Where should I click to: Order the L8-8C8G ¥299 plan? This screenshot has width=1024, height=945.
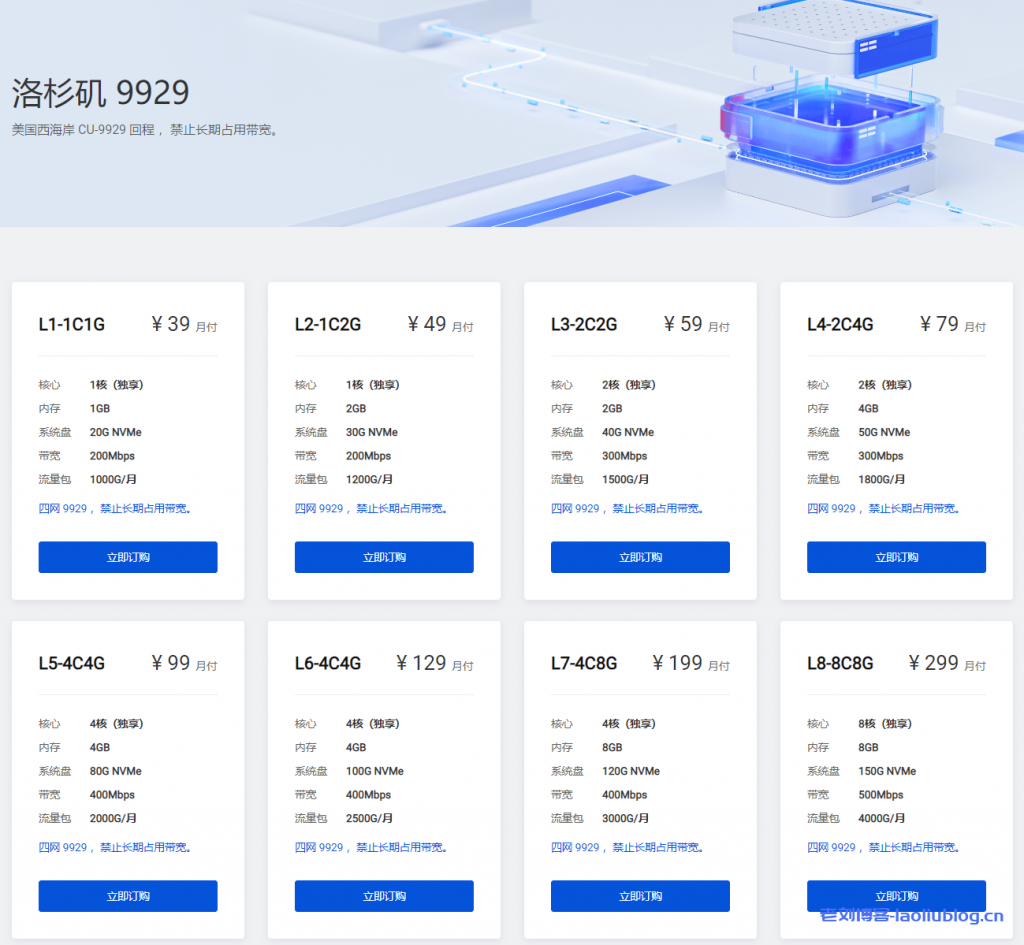click(x=896, y=896)
